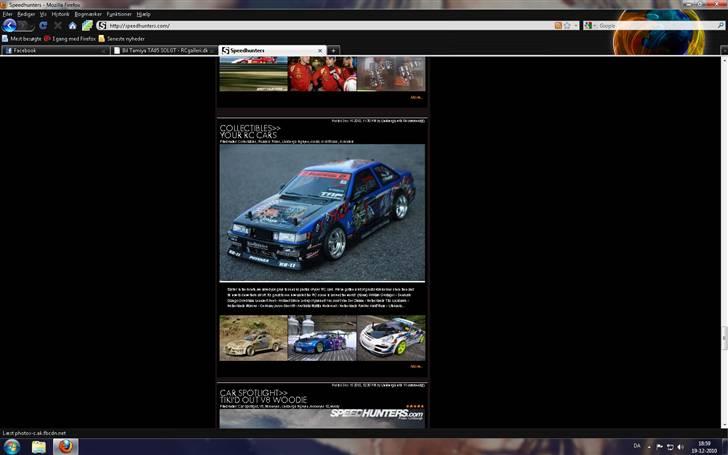Open the blue RC drift car photo

pos(322,213)
